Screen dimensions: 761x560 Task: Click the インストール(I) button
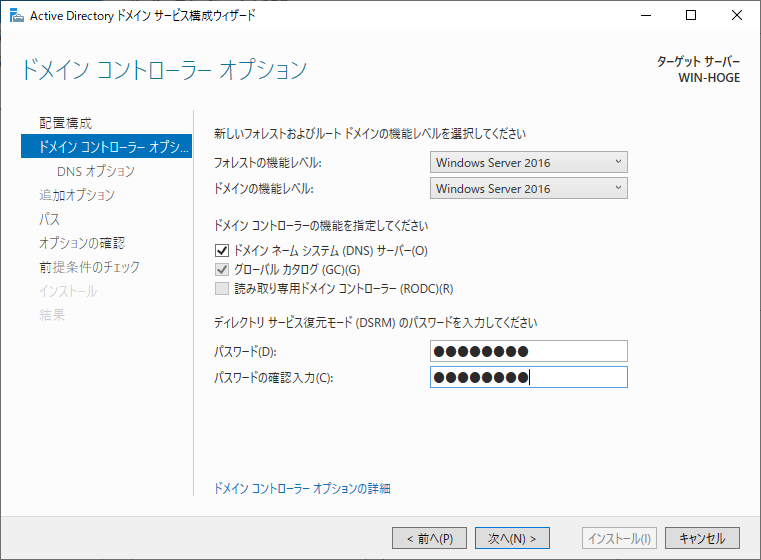(619, 538)
